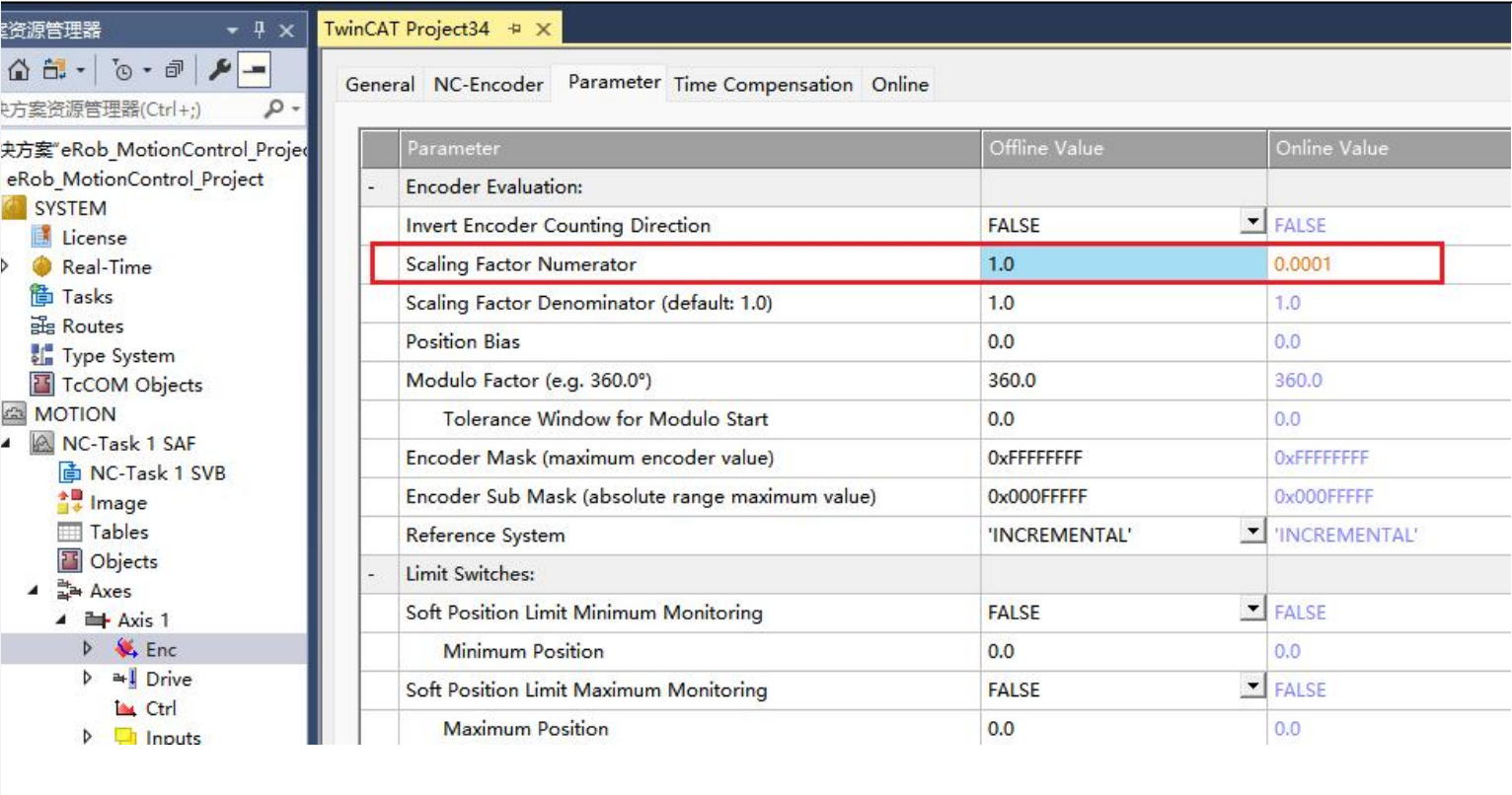
Task: Click the Routes icon in the tree
Action: click(x=41, y=325)
